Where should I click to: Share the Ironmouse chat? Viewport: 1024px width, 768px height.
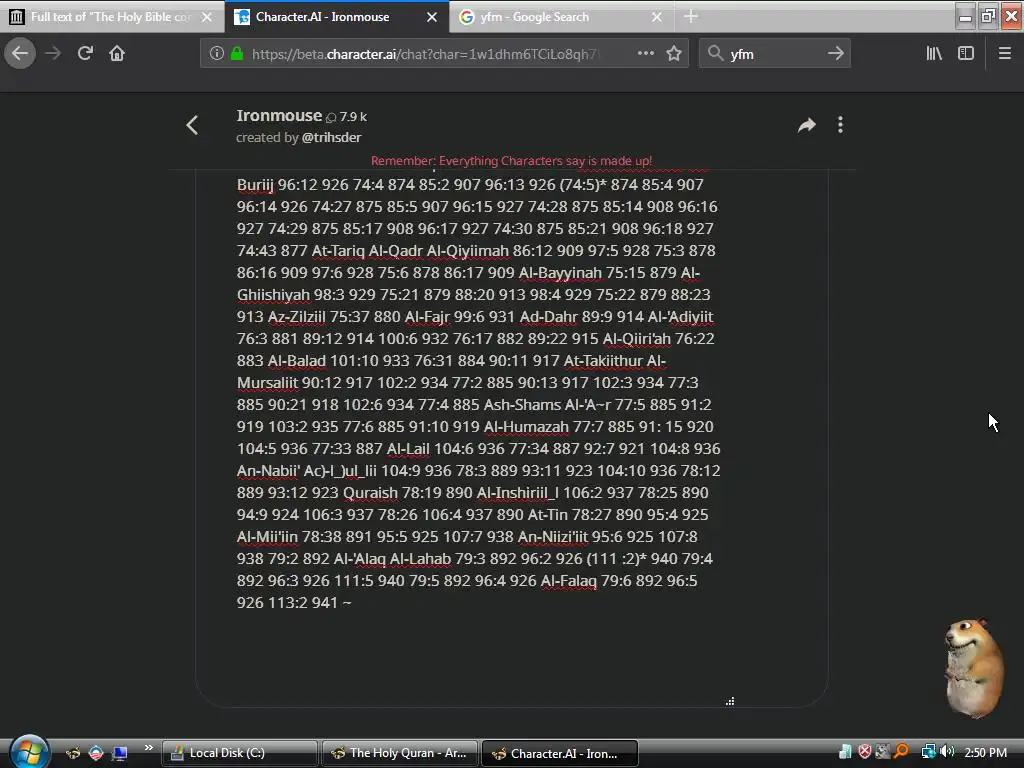[807, 125]
